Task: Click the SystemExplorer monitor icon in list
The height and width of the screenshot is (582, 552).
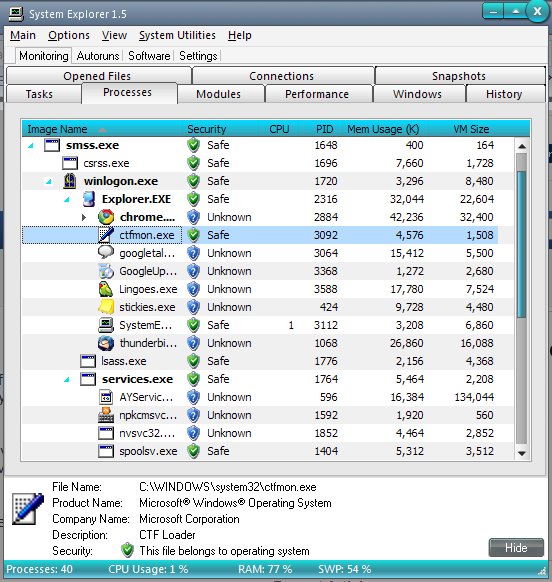Action: [x=106, y=325]
